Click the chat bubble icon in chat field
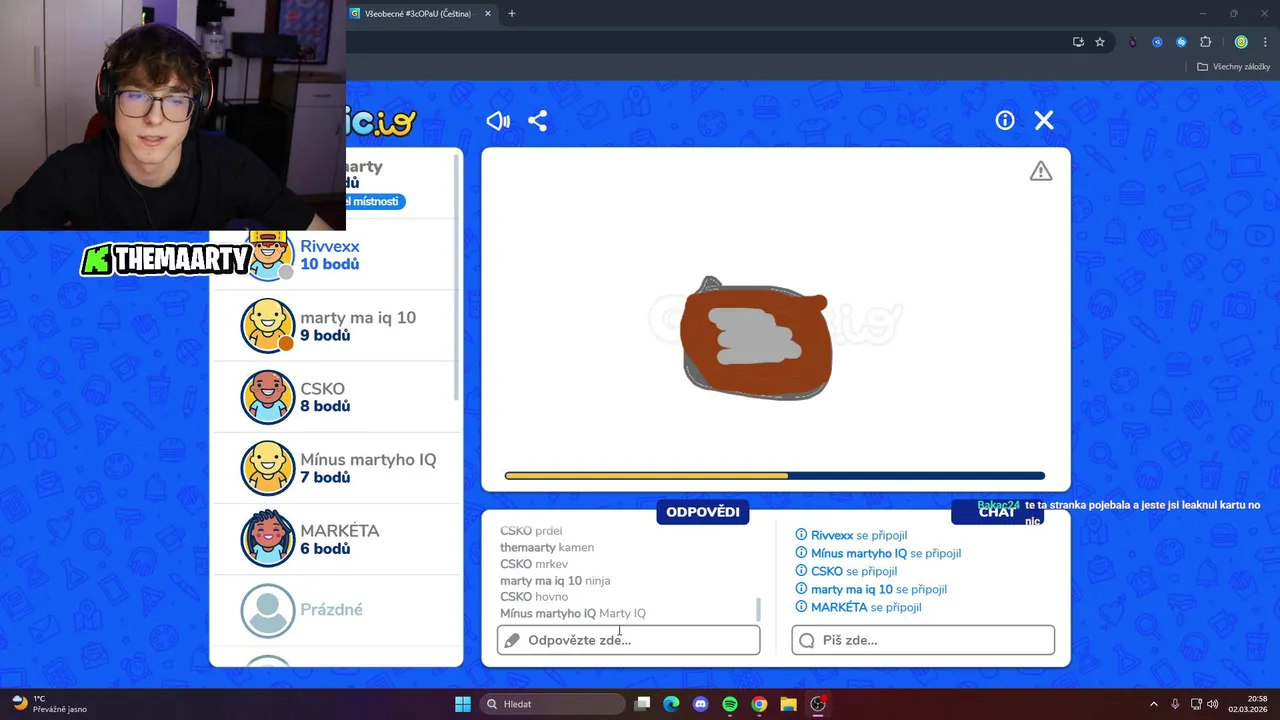 tap(807, 640)
